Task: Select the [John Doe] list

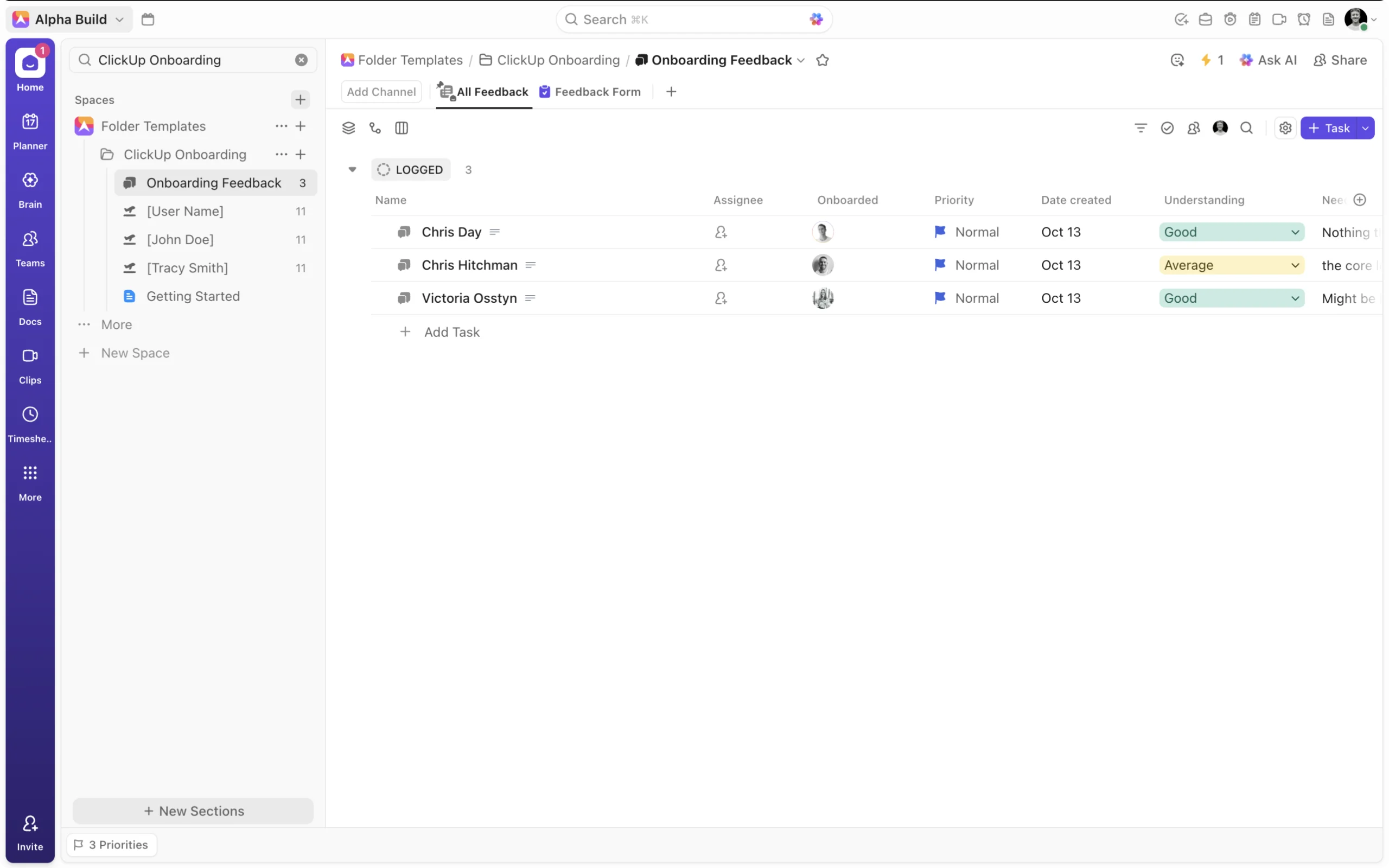Action: tap(180, 239)
